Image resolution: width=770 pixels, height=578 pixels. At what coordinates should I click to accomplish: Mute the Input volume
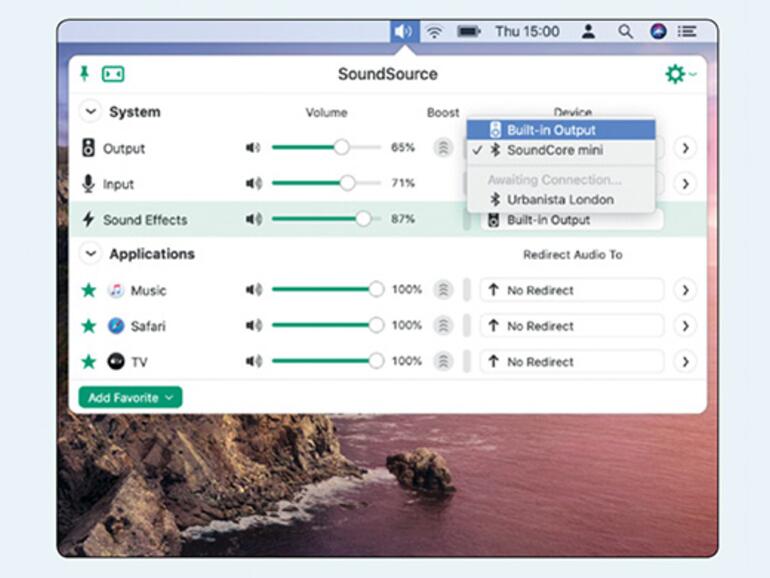(253, 183)
